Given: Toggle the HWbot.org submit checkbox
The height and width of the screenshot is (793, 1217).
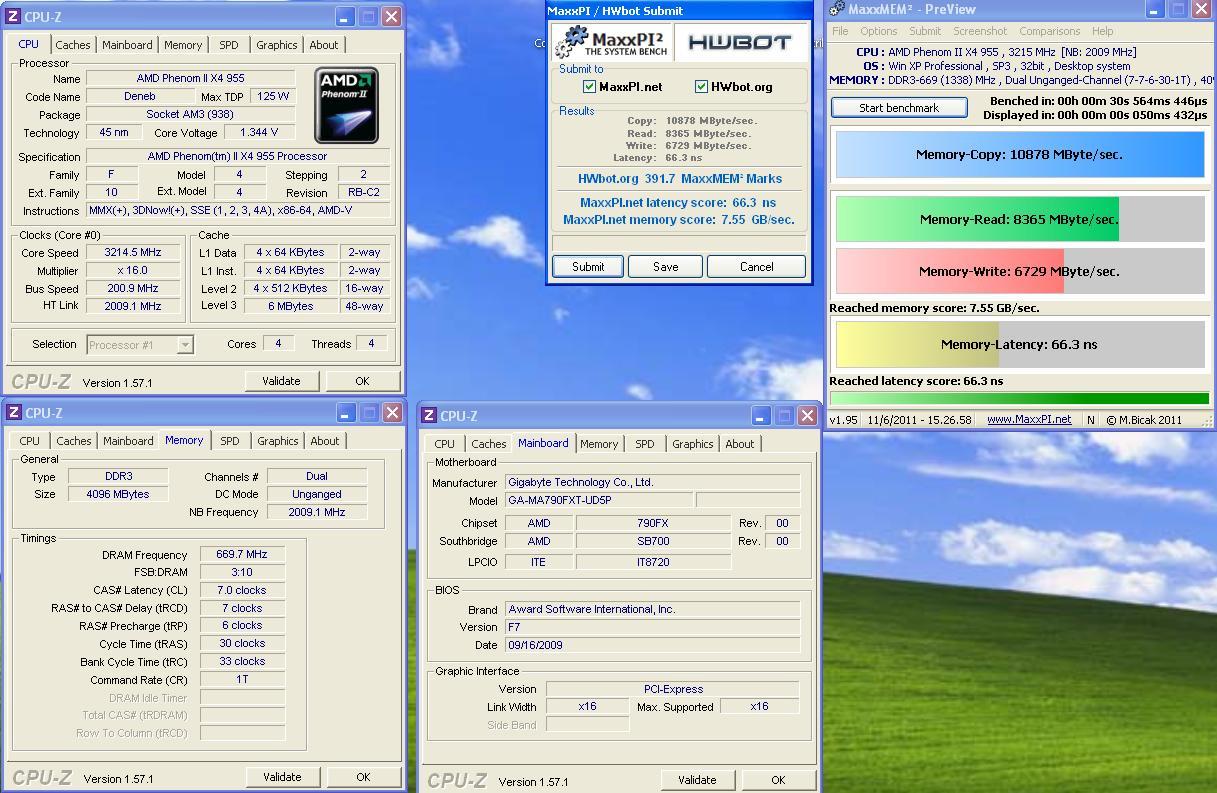Looking at the screenshot, I should [701, 87].
